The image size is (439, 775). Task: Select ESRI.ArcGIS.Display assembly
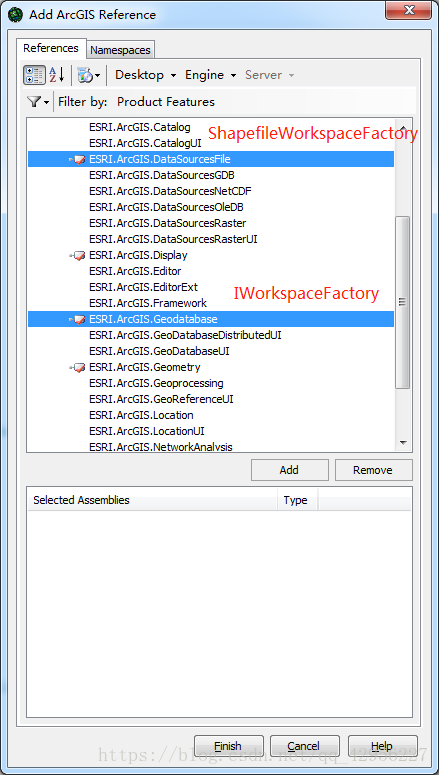point(138,255)
